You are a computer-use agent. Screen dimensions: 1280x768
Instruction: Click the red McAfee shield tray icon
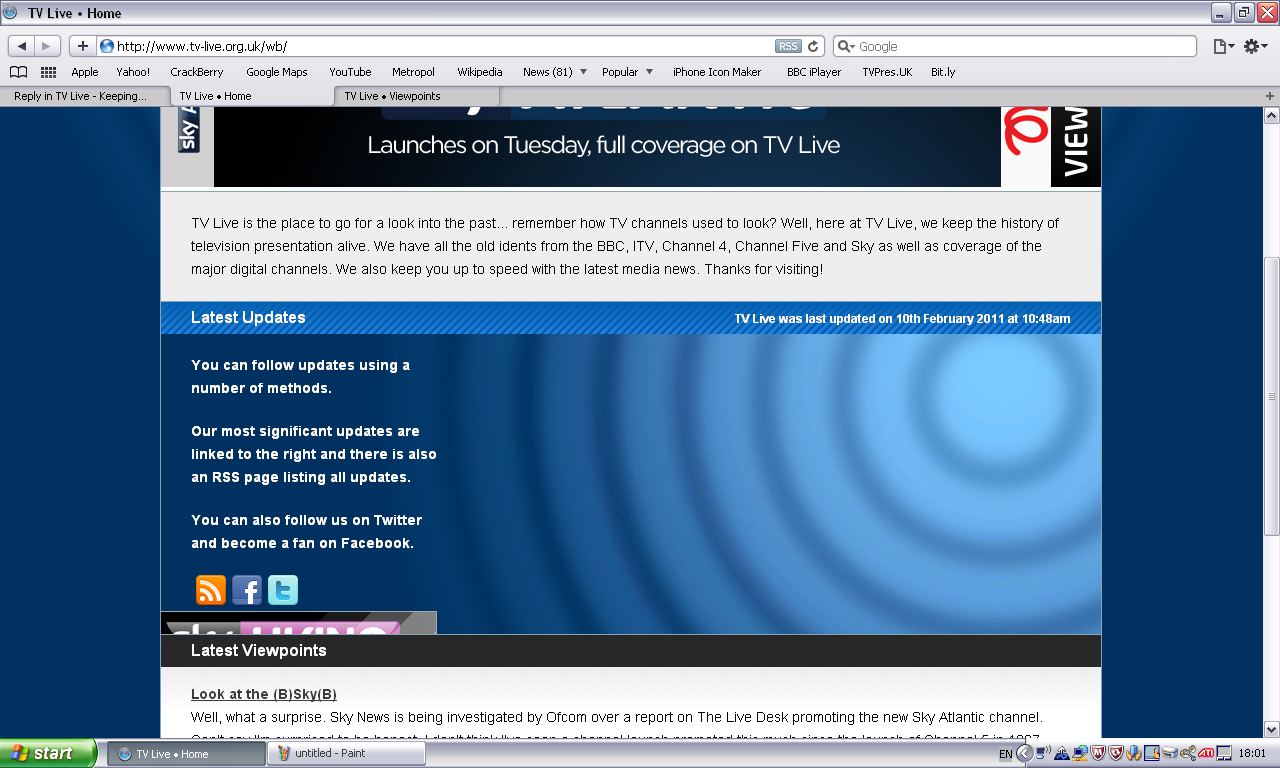coord(1098,754)
